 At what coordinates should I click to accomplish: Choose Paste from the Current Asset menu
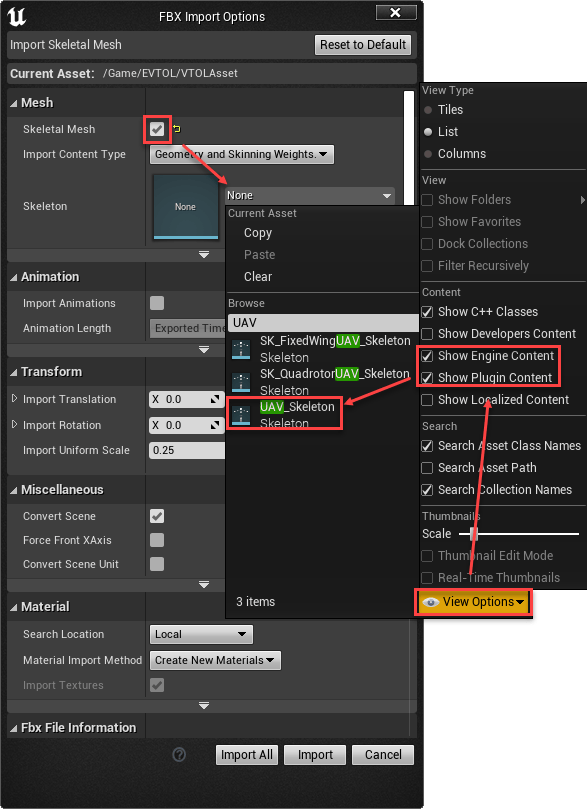point(259,255)
